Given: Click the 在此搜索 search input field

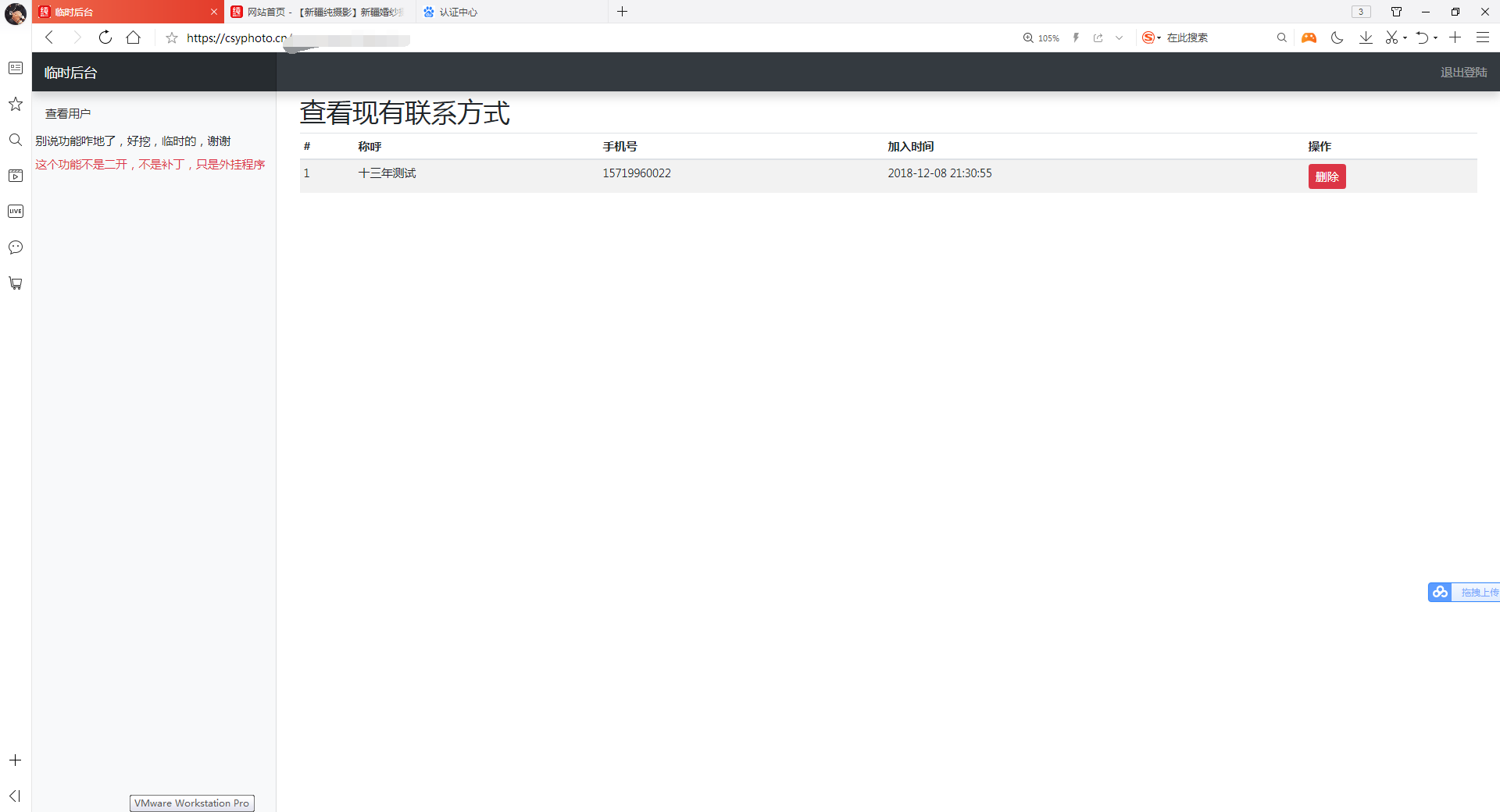Looking at the screenshot, I should [x=1217, y=37].
